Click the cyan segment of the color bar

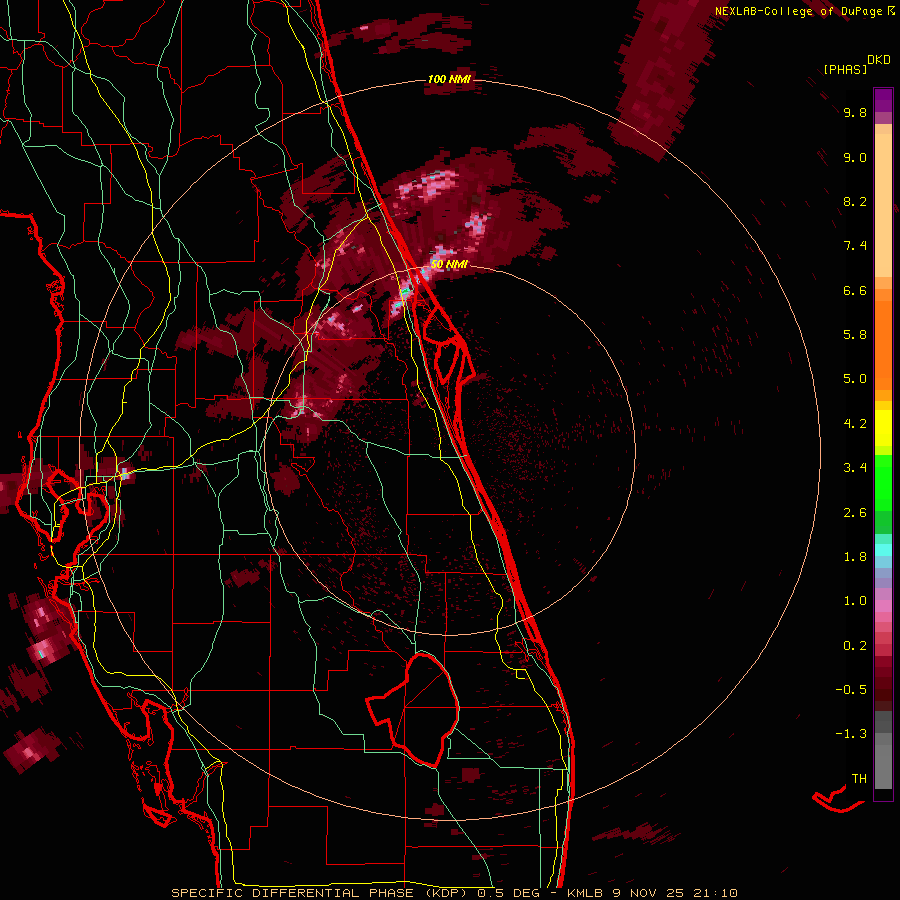pos(883,550)
